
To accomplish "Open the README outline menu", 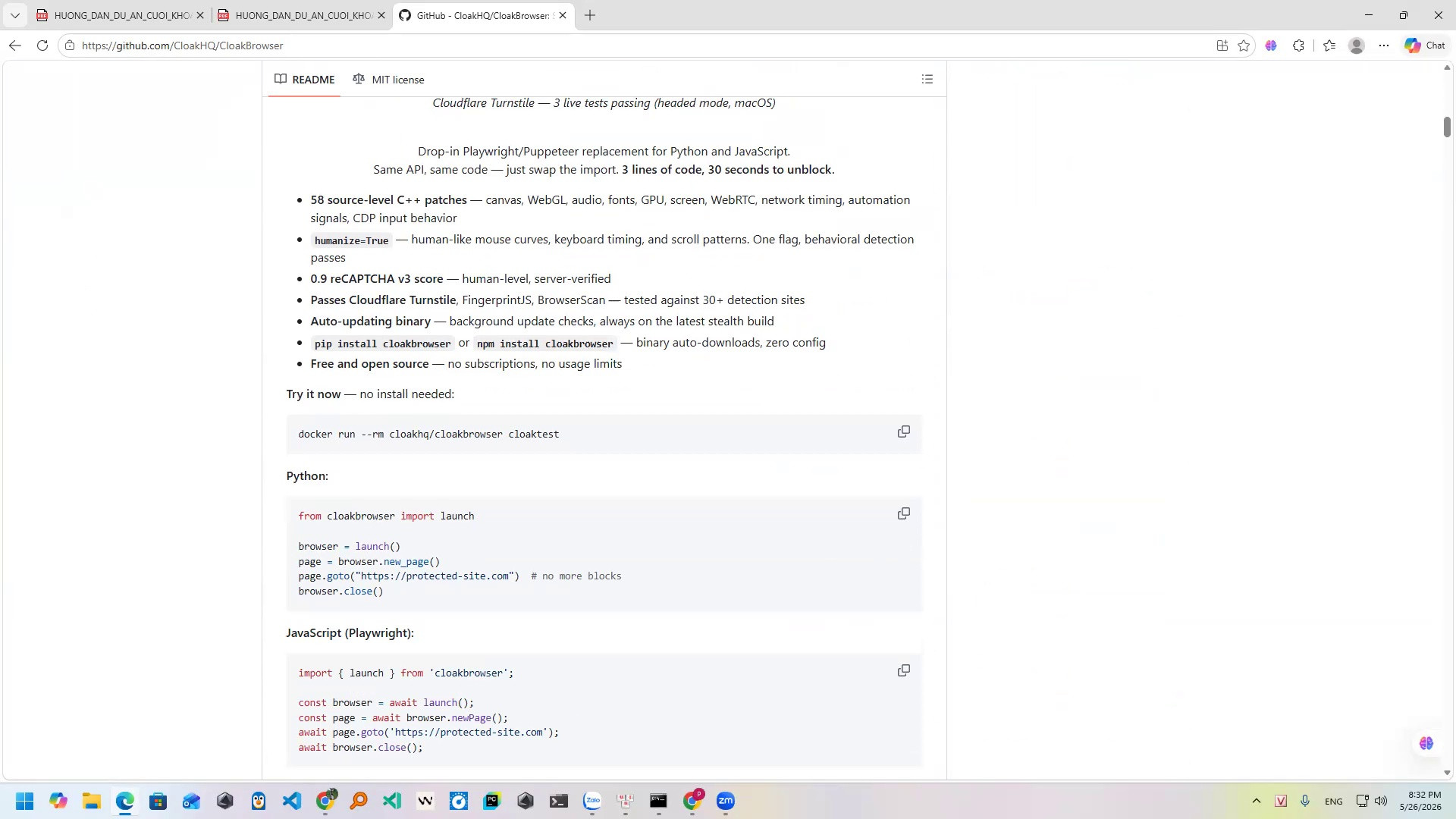I will [927, 79].
